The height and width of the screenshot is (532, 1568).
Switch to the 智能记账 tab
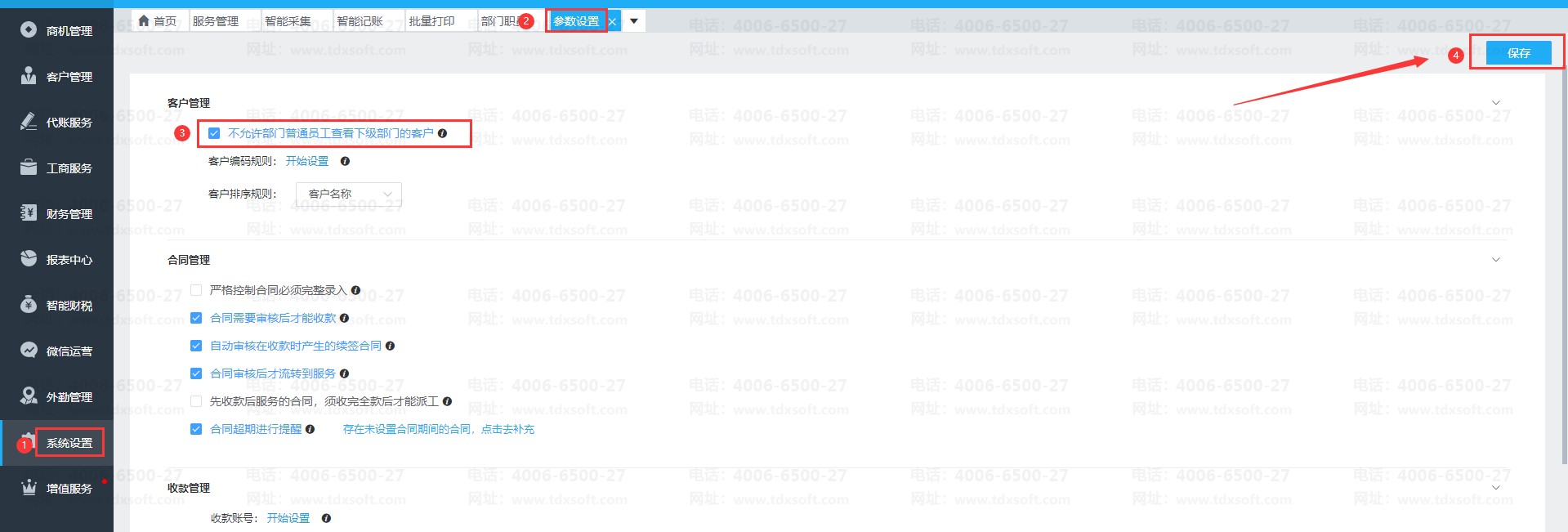(360, 21)
